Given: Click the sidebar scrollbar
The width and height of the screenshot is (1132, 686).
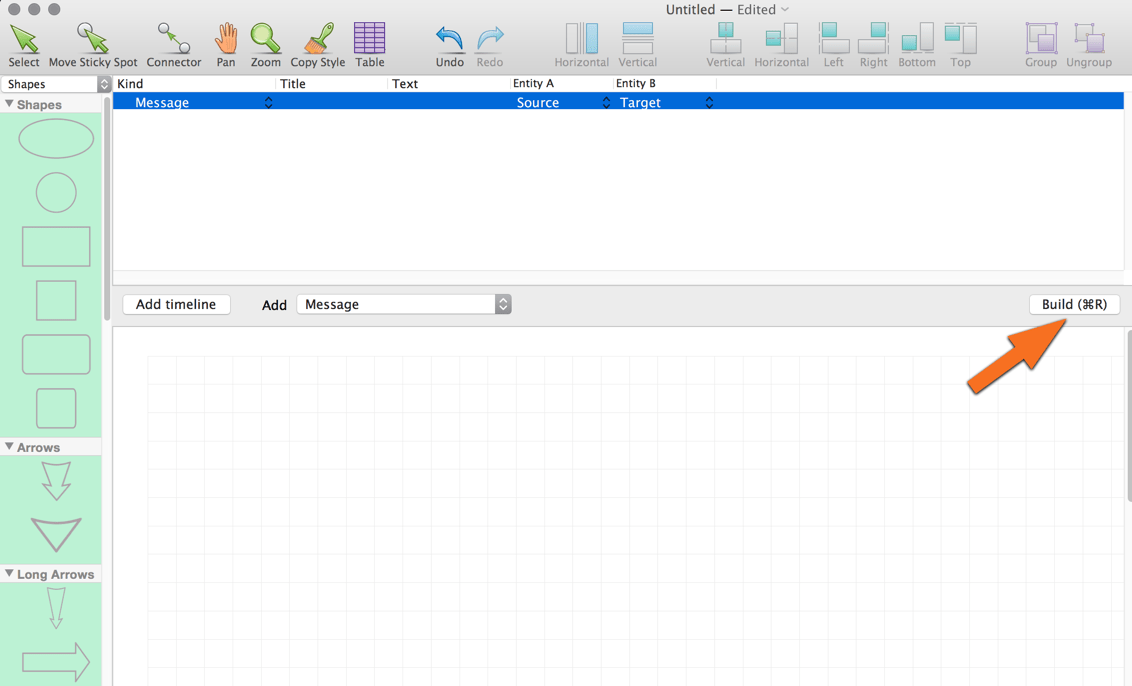Looking at the screenshot, I should pyautogui.click(x=106, y=200).
